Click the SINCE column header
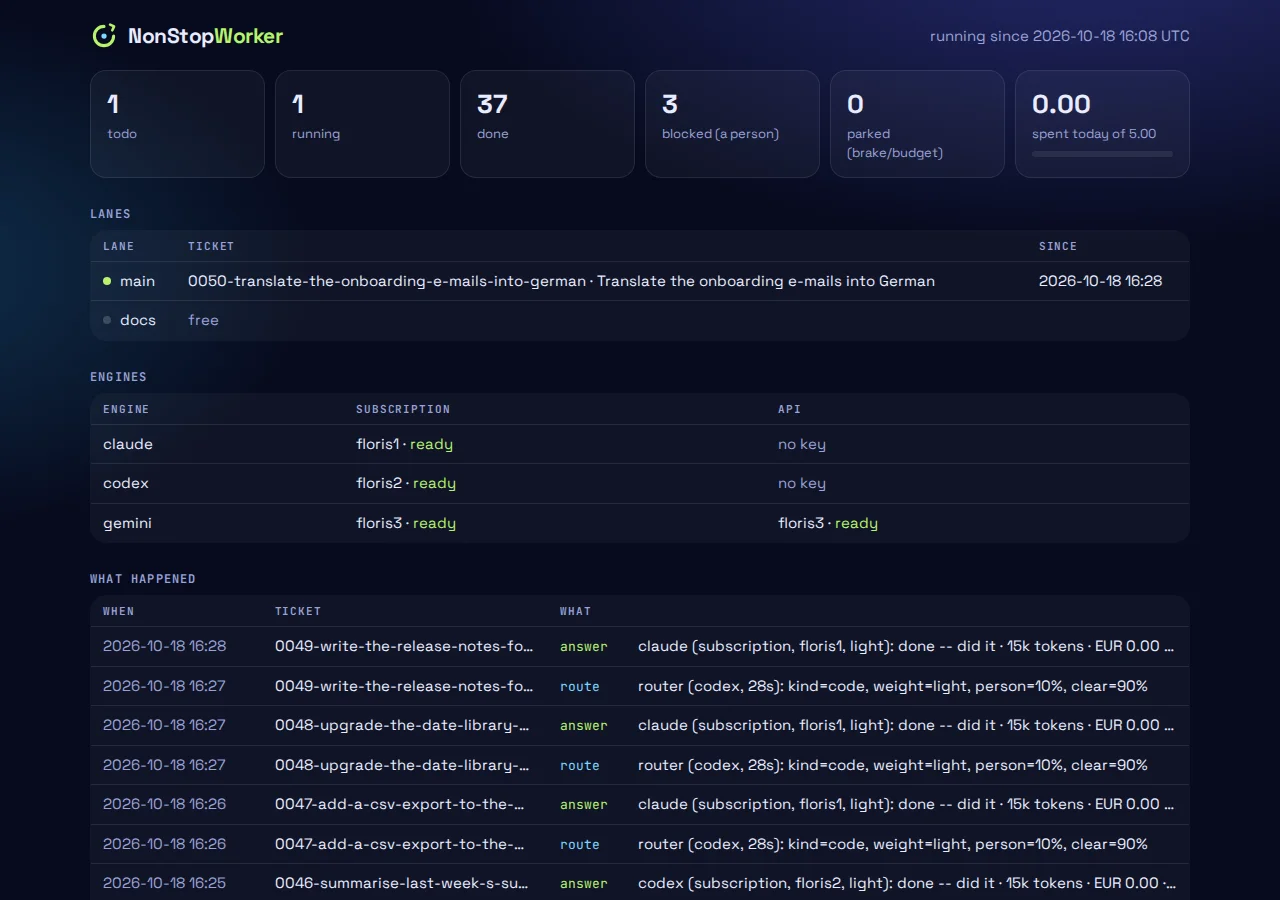Screen dimensions: 1280x900 click(x=1058, y=246)
